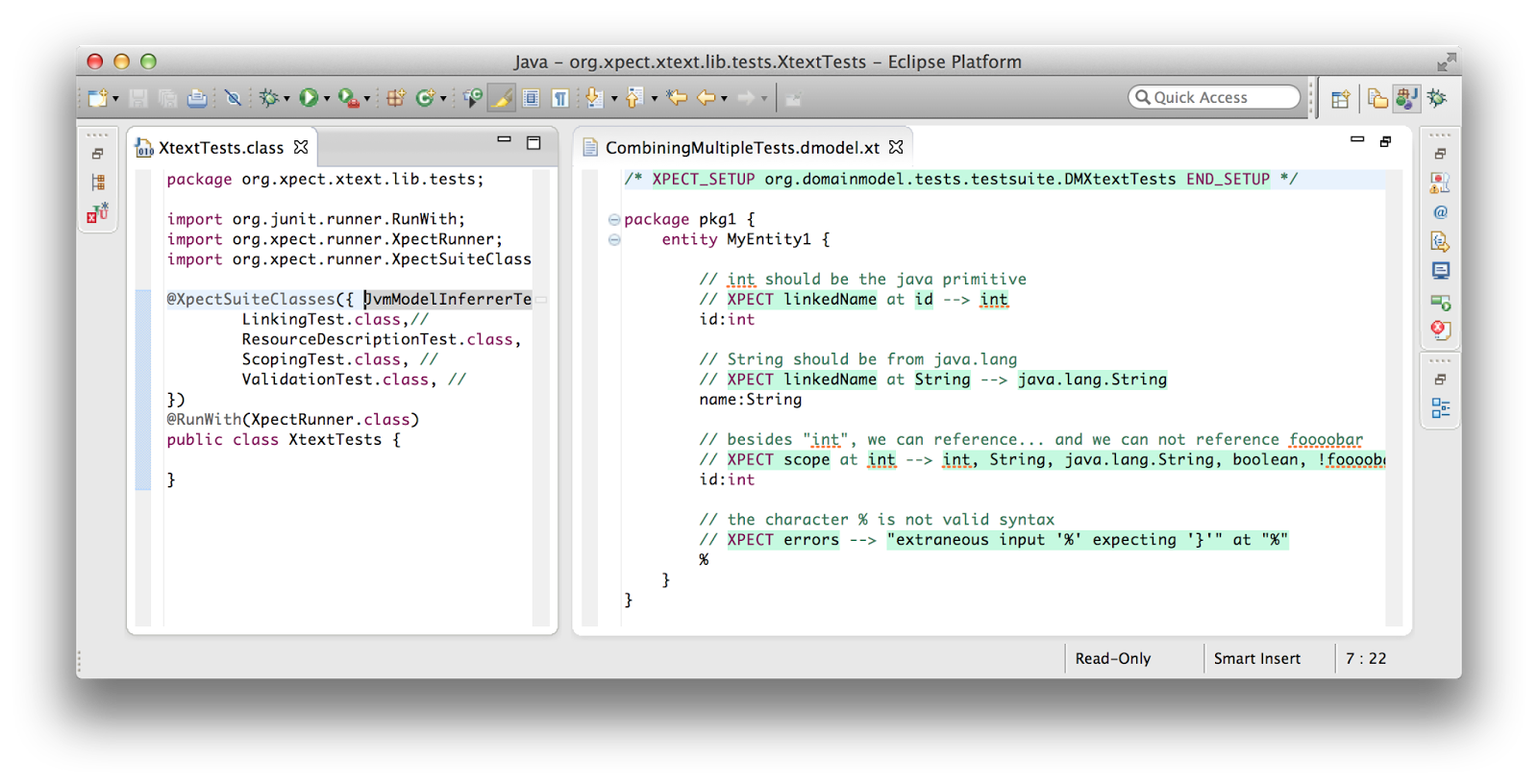Click in the Quick Access search field
1538x784 pixels.
tap(1214, 97)
